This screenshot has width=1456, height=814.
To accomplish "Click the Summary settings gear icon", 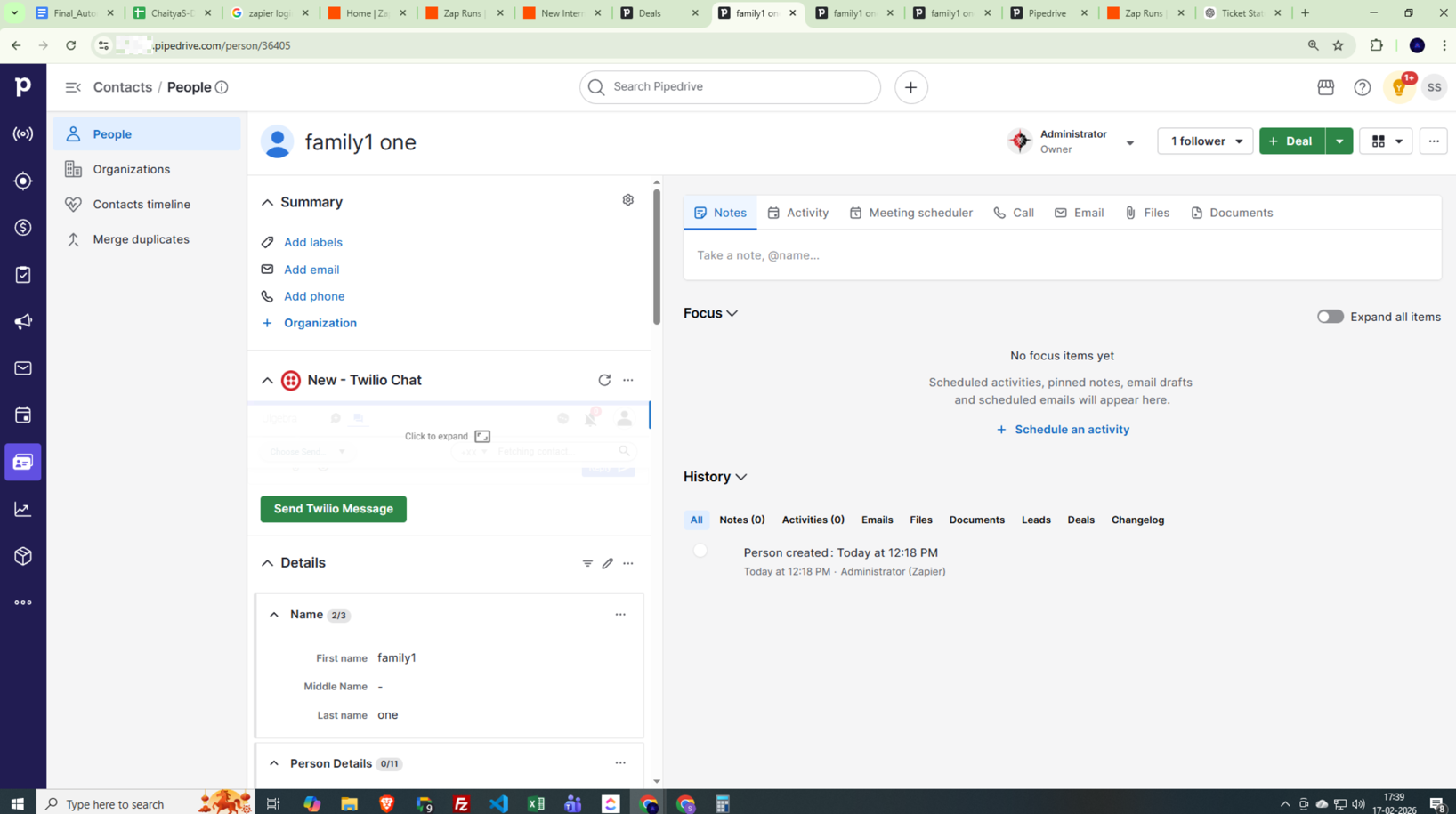I will [627, 200].
